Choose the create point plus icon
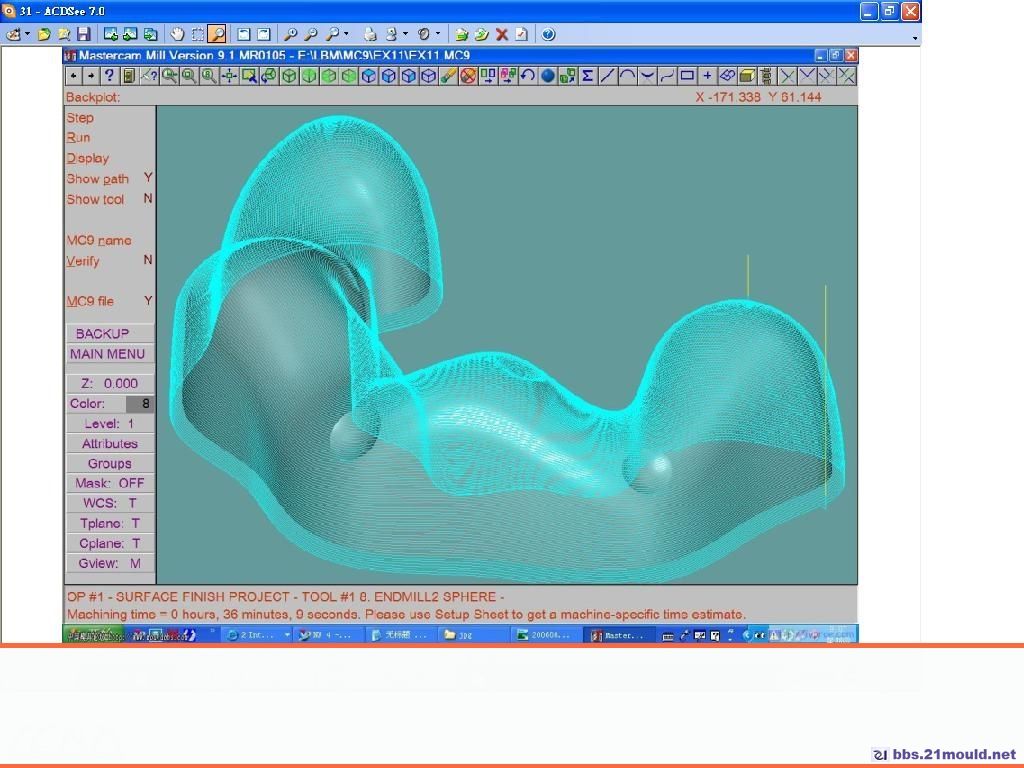 click(x=707, y=76)
